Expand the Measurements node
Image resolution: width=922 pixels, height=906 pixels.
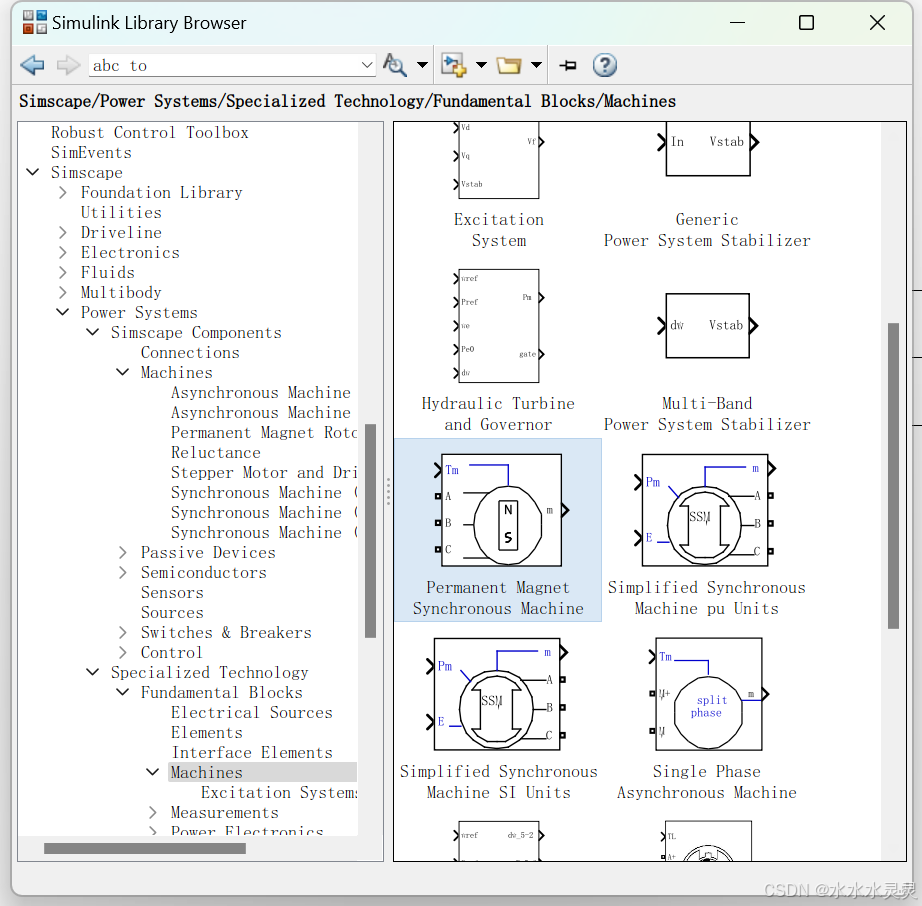152,812
